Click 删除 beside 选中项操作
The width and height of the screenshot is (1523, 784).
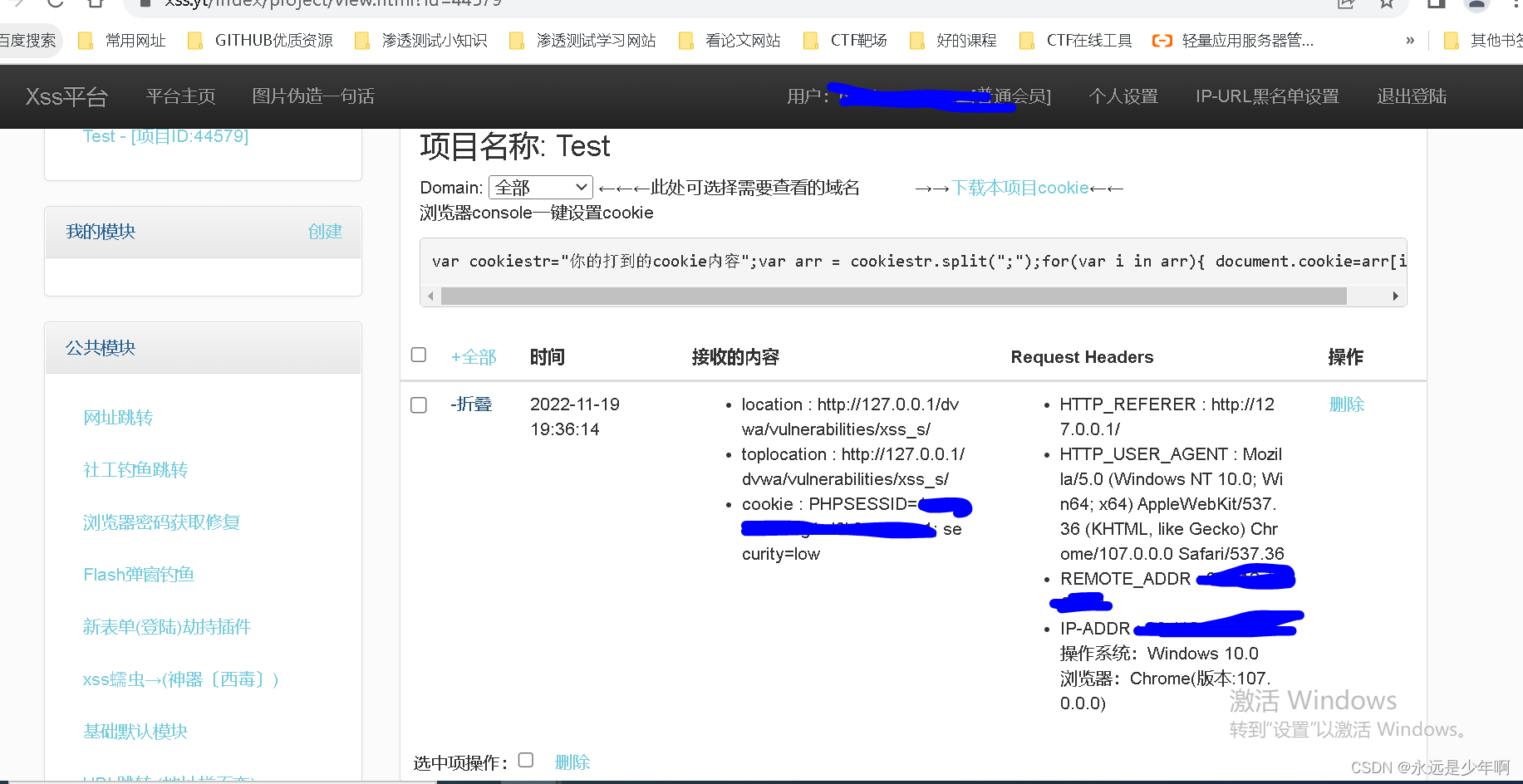(x=572, y=762)
